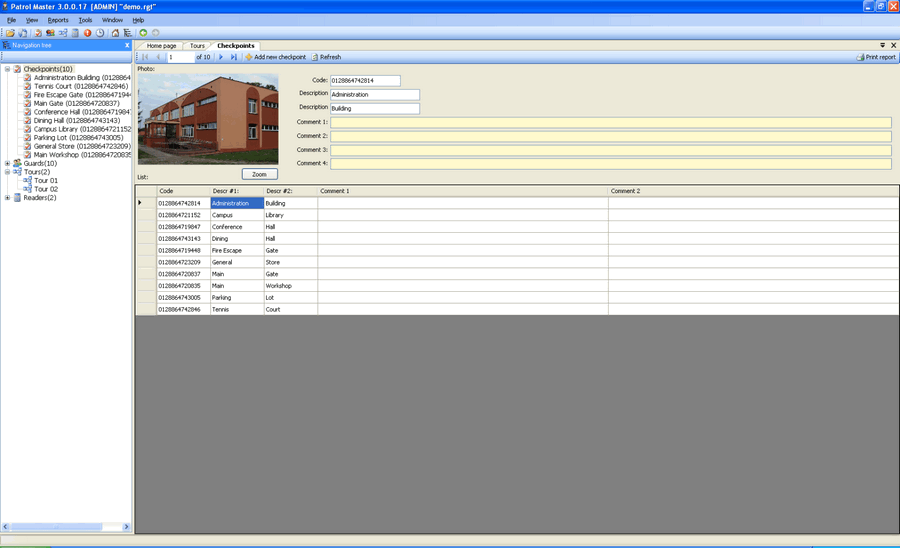Click into the Comment 1 field
This screenshot has width=900, height=548.
tap(610, 122)
